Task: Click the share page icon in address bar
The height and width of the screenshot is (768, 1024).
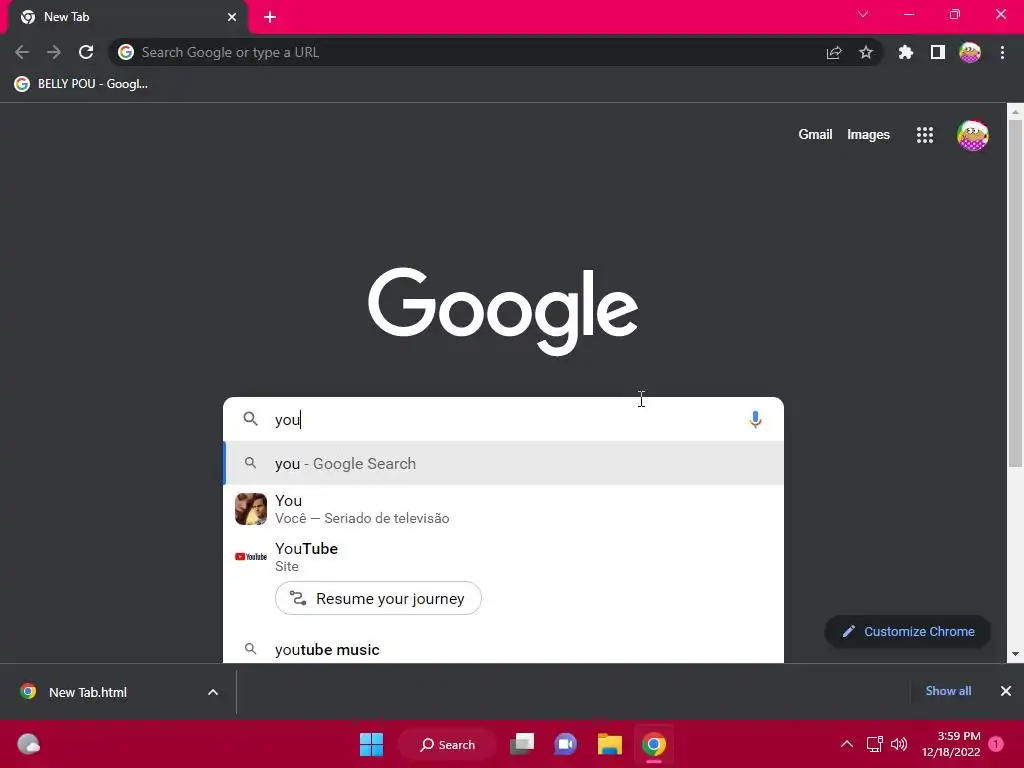Action: pyautogui.click(x=834, y=53)
